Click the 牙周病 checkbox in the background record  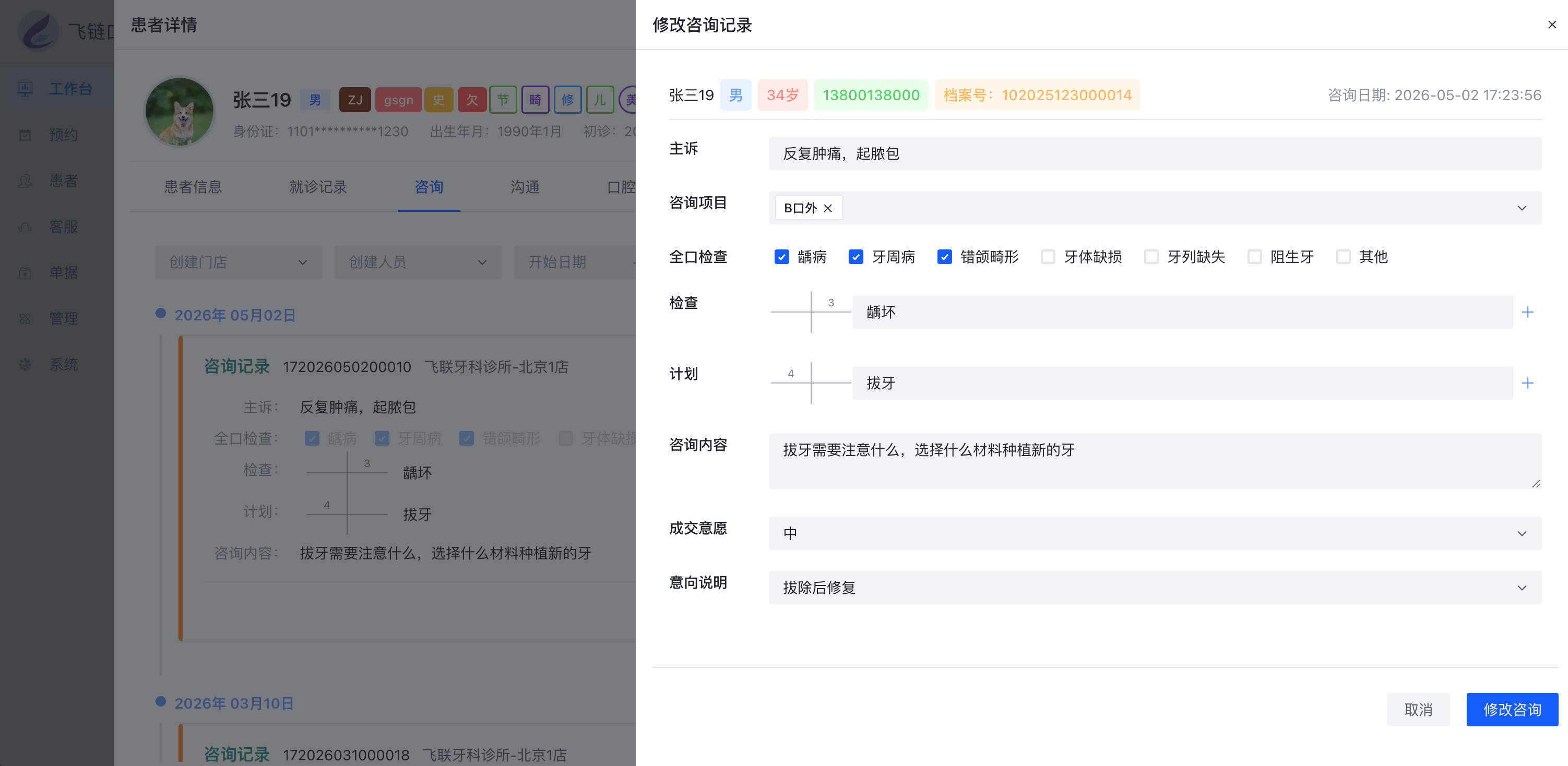click(x=382, y=439)
